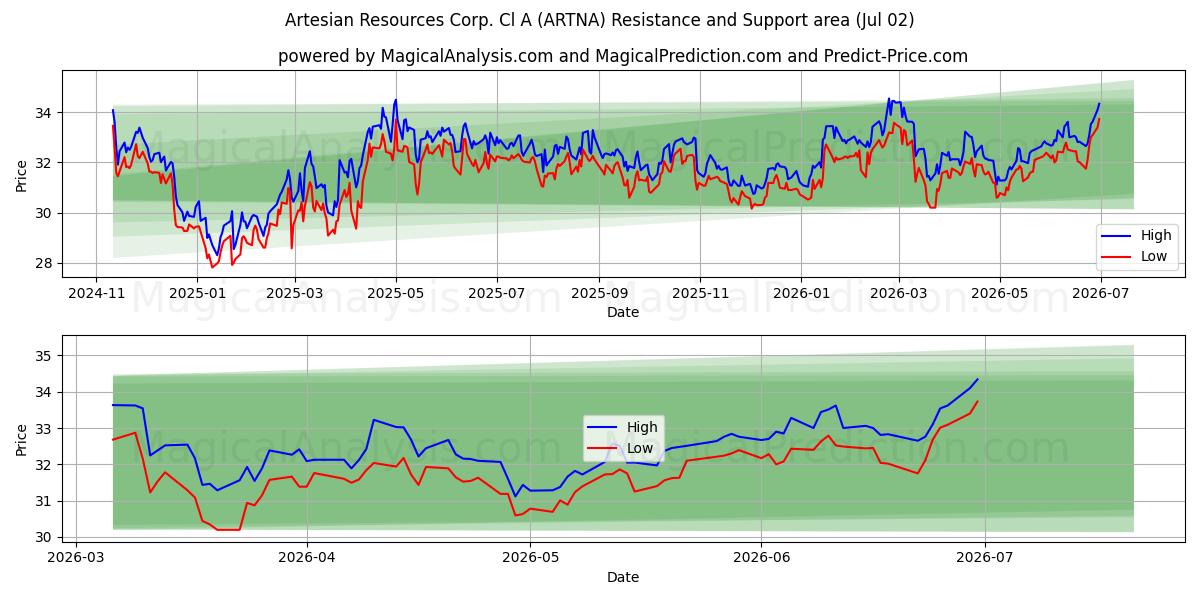Click the 'Date' axis label under the bottom chart

623,577
